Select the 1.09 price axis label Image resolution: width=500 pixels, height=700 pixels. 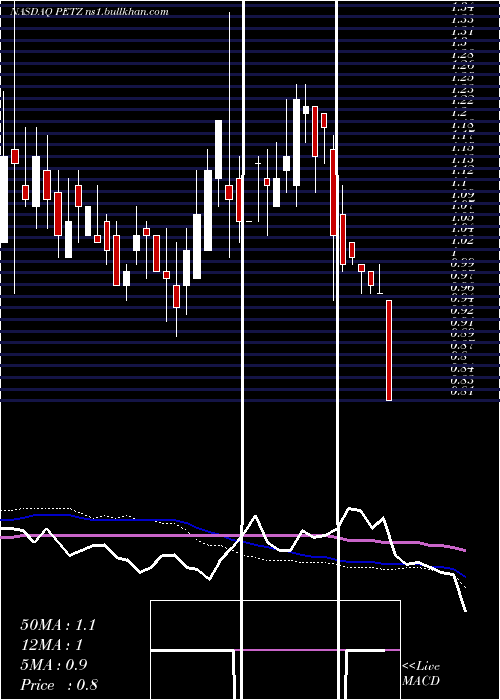pos(462,195)
